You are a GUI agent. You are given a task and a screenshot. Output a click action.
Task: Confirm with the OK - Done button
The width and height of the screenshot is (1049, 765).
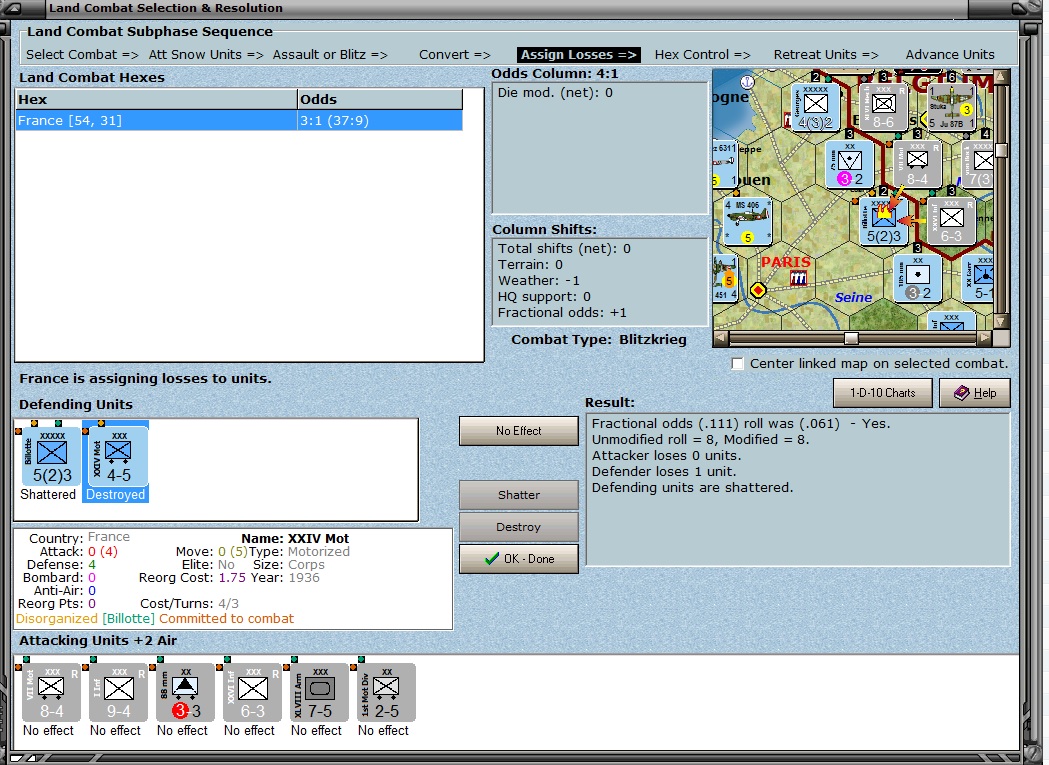point(518,559)
